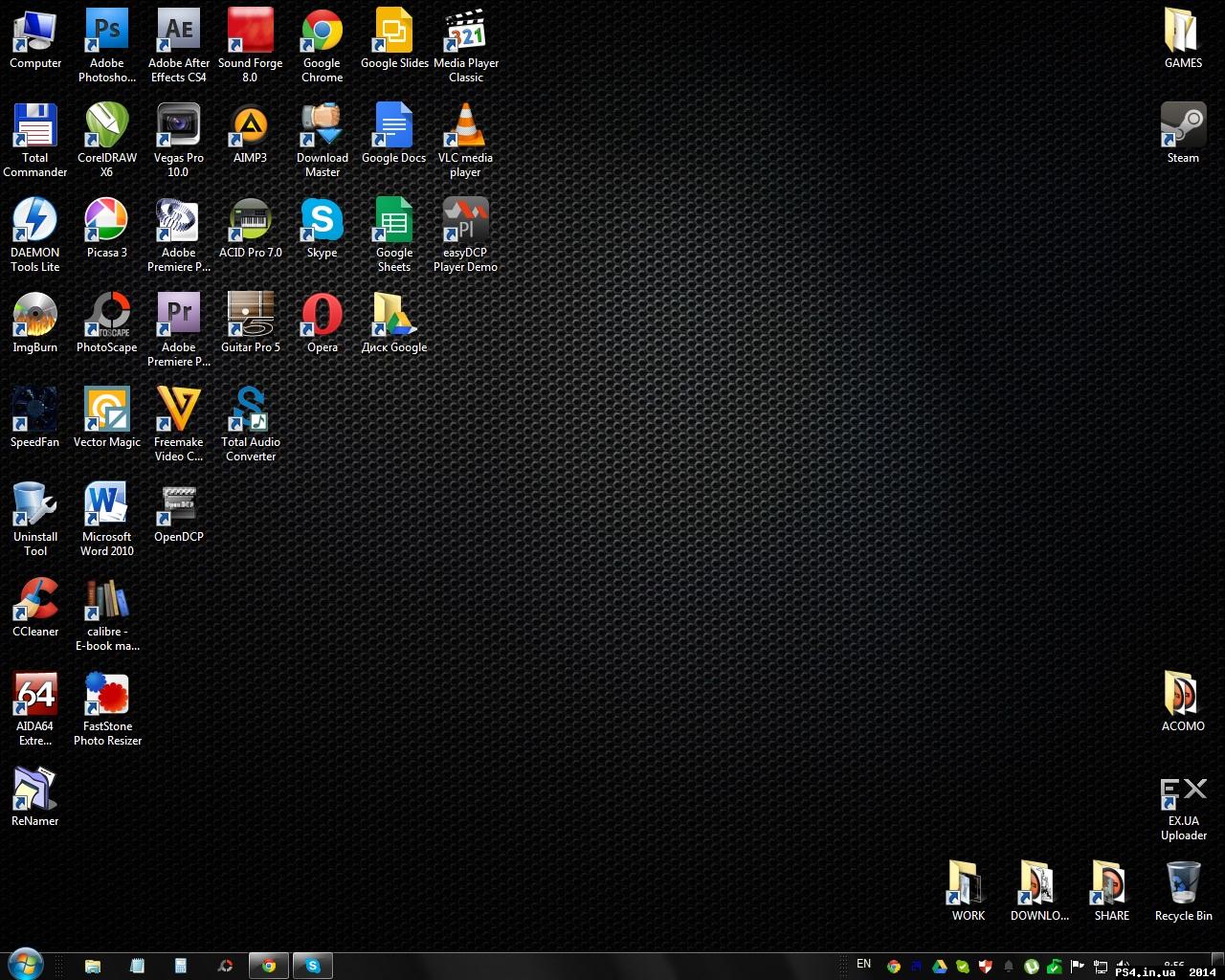This screenshot has width=1225, height=980.
Task: Click the Recycle Bin icon
Action: click(x=1183, y=884)
